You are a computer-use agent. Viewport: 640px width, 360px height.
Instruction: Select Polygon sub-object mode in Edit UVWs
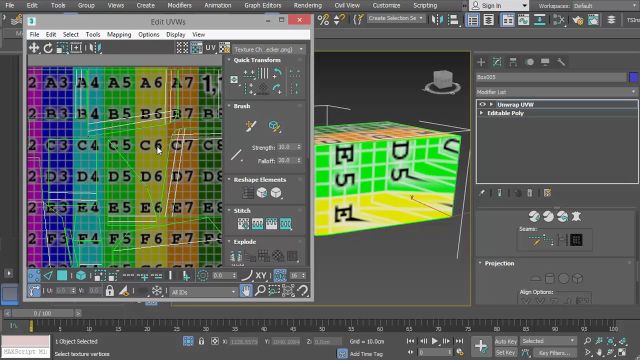pos(62,276)
